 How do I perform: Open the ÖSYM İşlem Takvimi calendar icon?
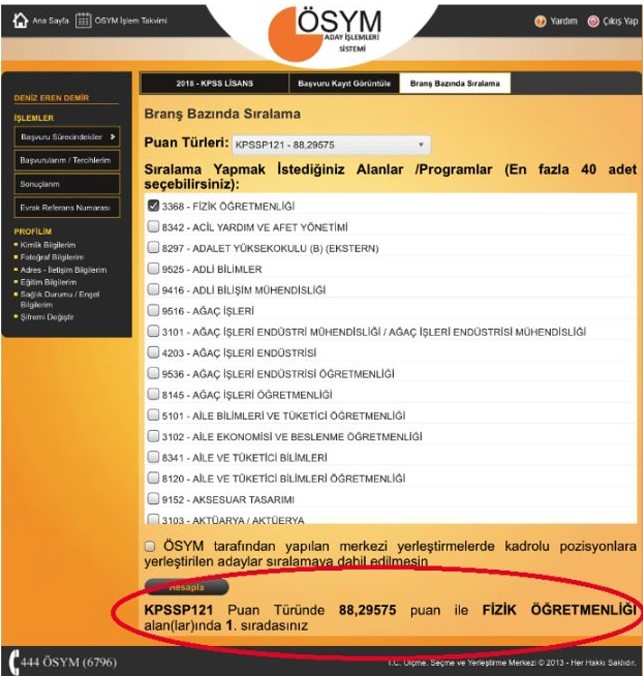coord(83,20)
